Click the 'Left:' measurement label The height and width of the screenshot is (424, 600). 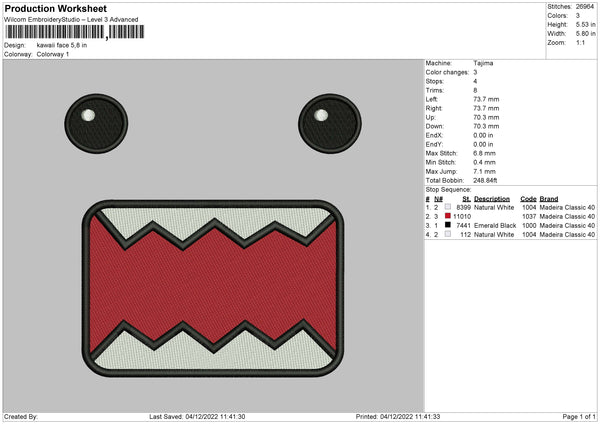click(x=432, y=99)
